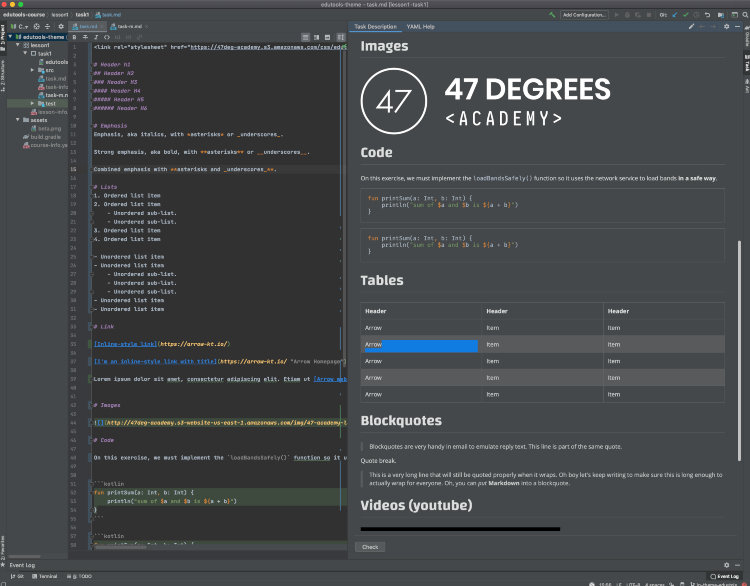Collapse the task1 tree node
Viewport: 750px width, 586px height.
(25, 53)
